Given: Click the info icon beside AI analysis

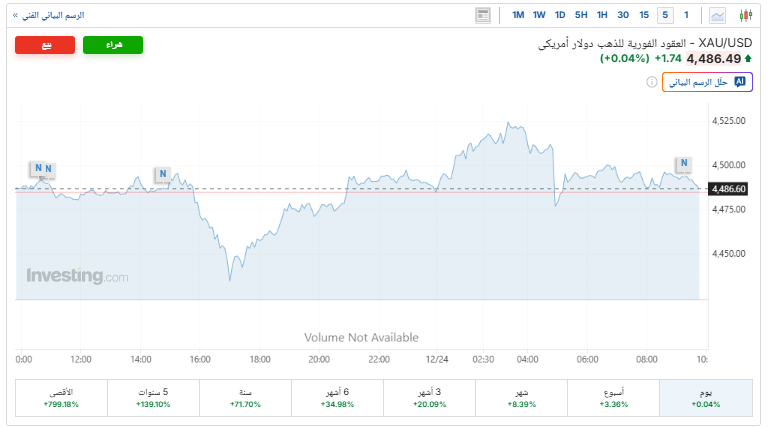Looking at the screenshot, I should 651,82.
